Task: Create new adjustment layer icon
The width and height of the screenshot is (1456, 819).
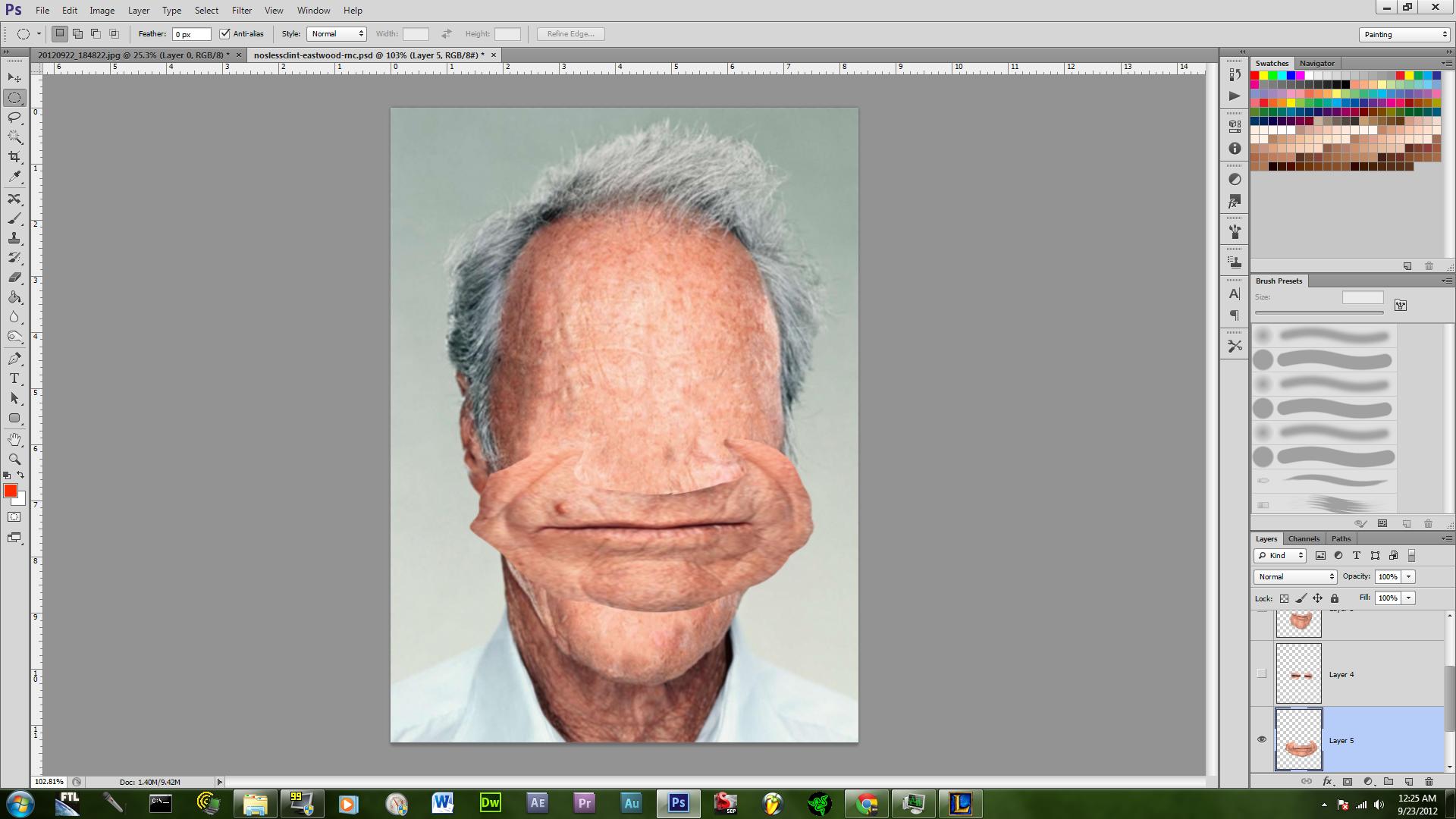Action: click(x=1368, y=781)
